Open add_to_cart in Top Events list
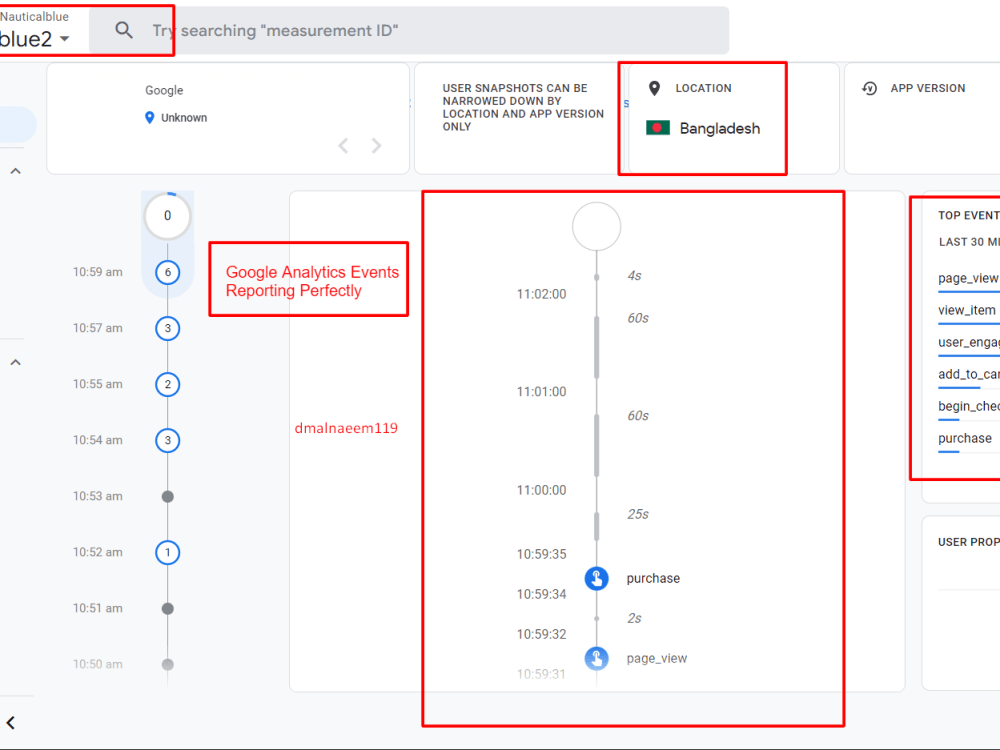 [968, 374]
